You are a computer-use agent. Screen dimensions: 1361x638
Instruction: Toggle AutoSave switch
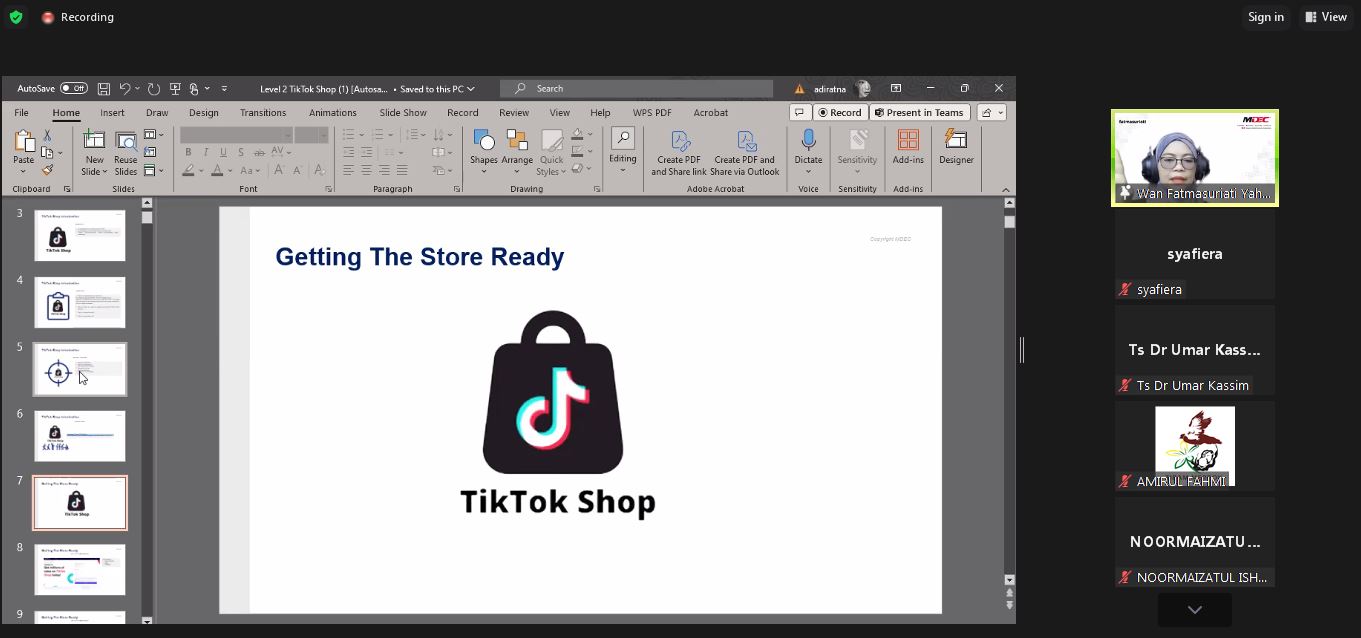[74, 89]
